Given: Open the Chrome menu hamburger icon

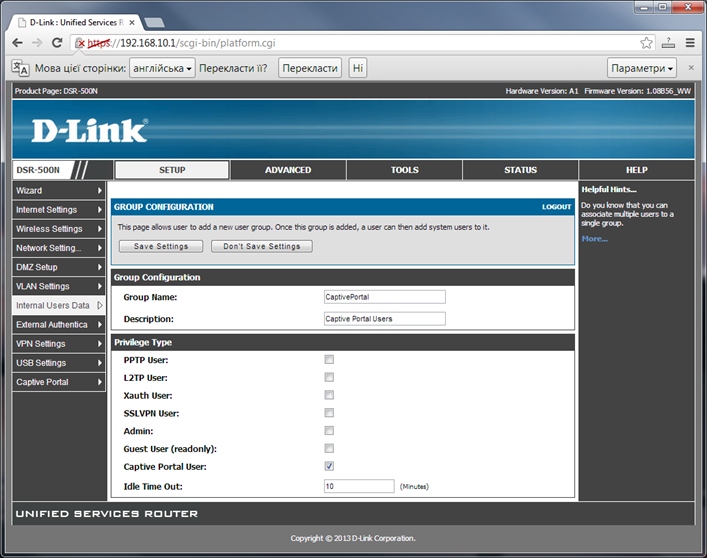Looking at the screenshot, I should point(690,43).
